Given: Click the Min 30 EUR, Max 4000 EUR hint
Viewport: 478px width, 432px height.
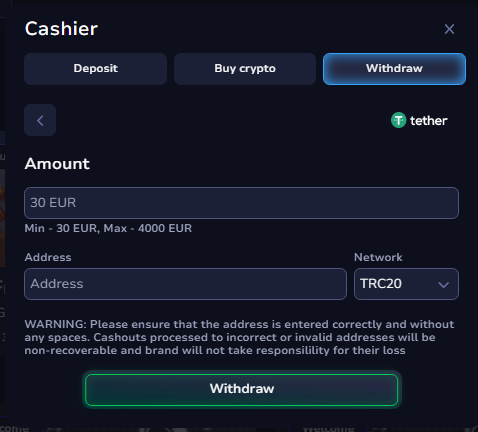Looking at the screenshot, I should click(108, 228).
